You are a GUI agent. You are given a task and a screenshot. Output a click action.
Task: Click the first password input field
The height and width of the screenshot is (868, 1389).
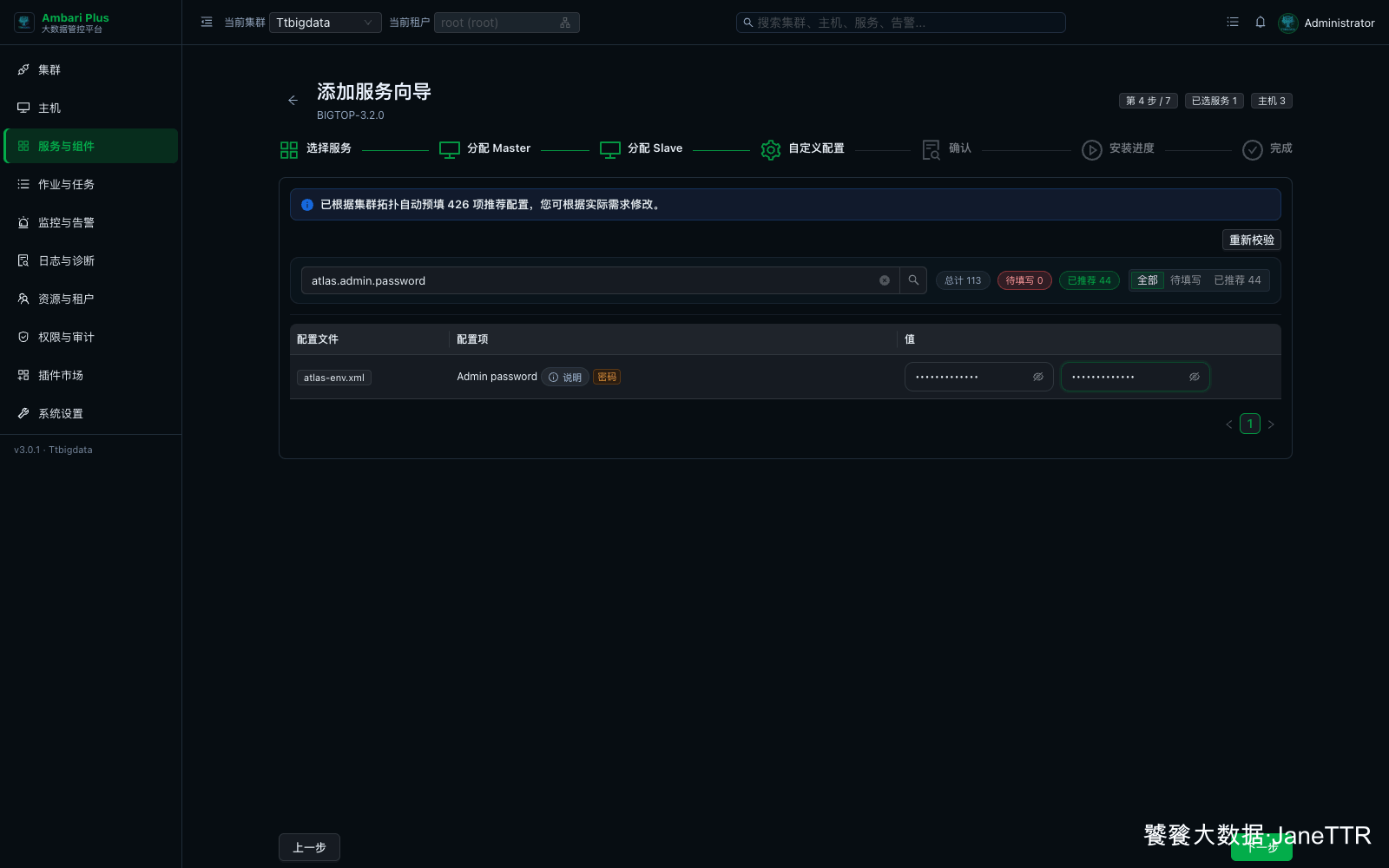click(x=979, y=377)
